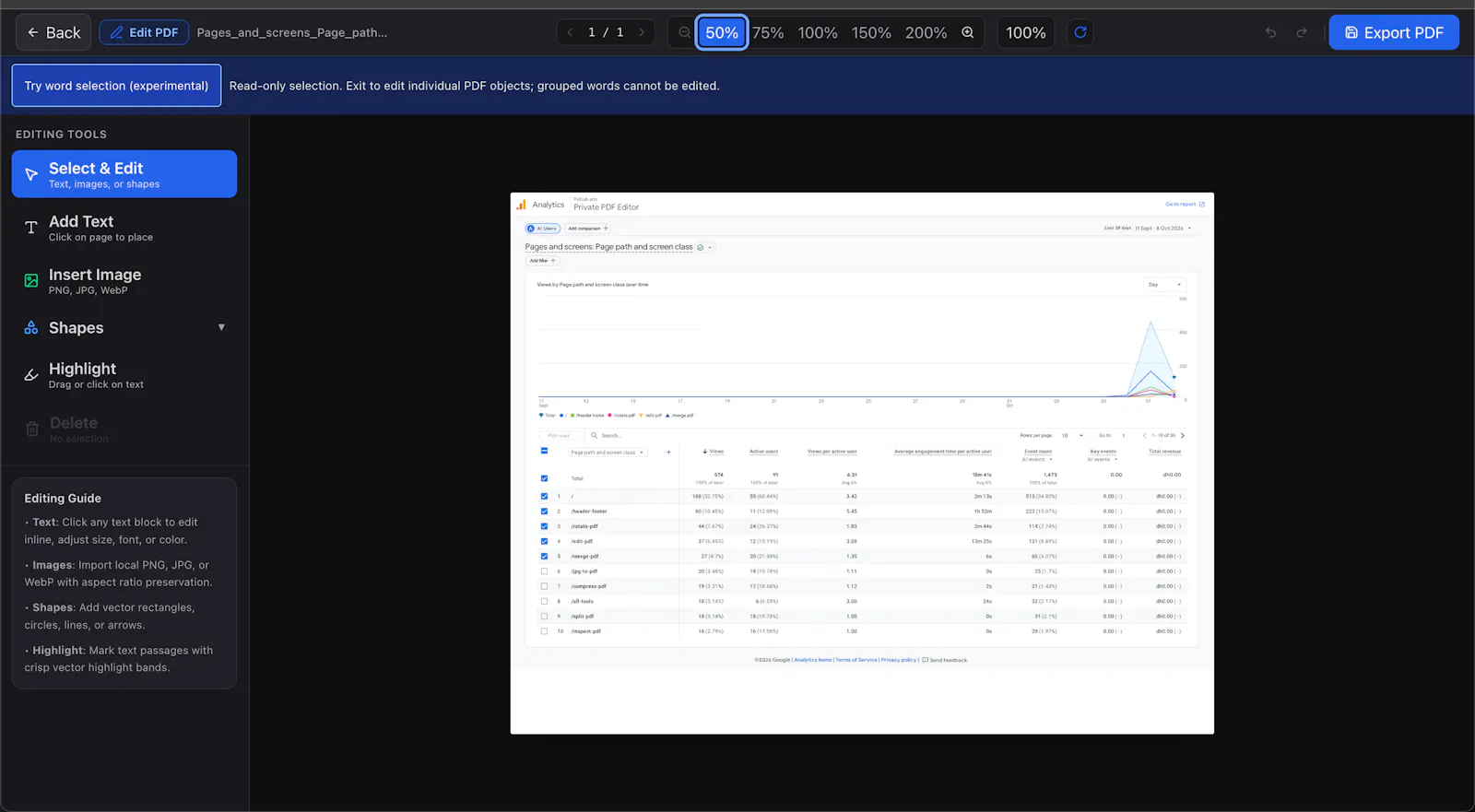Viewport: 1475px width, 812px height.
Task: Click the redo arrow icon
Action: pos(1302,32)
